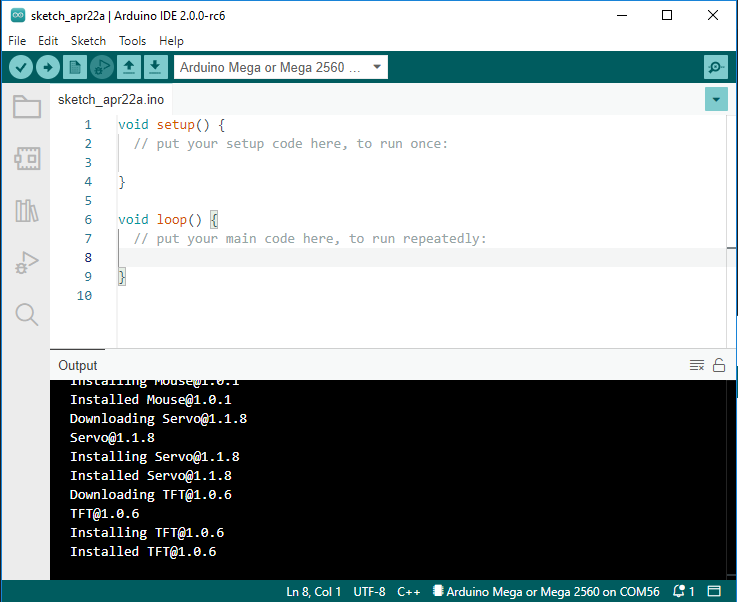The image size is (738, 602).
Task: Click line number 1 in gutter
Action: click(x=88, y=125)
